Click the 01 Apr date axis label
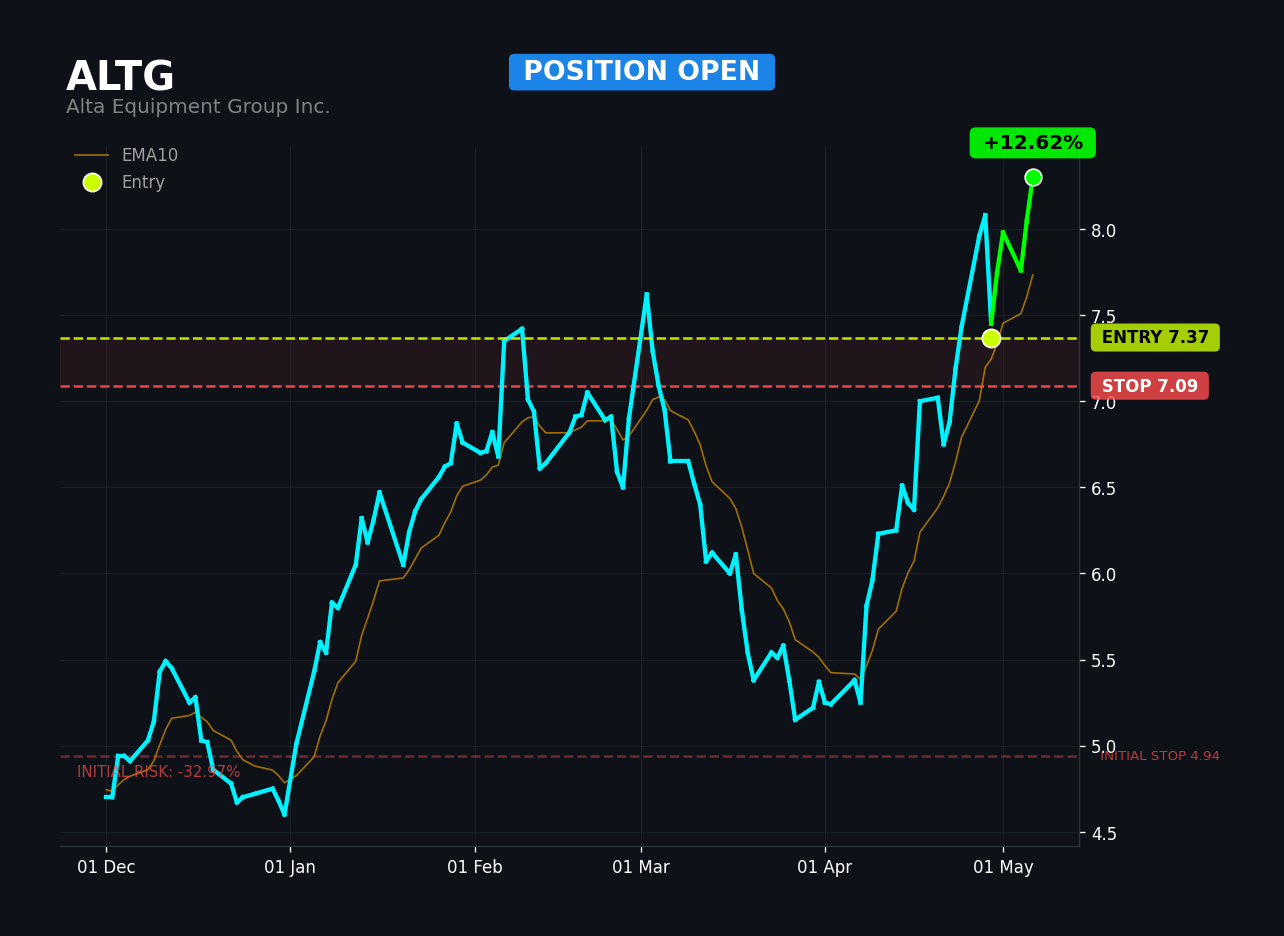Image resolution: width=1284 pixels, height=936 pixels. (x=825, y=867)
